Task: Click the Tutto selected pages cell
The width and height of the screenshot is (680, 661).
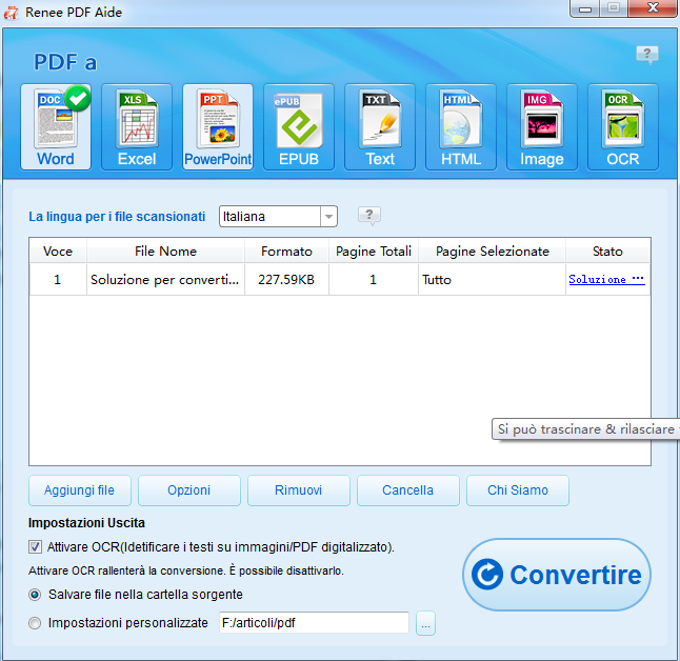Action: [x=492, y=279]
